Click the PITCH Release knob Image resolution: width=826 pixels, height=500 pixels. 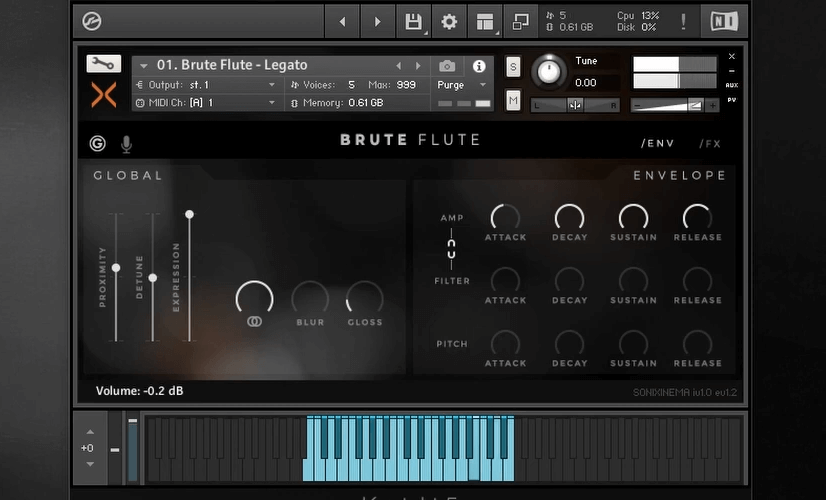click(697, 344)
